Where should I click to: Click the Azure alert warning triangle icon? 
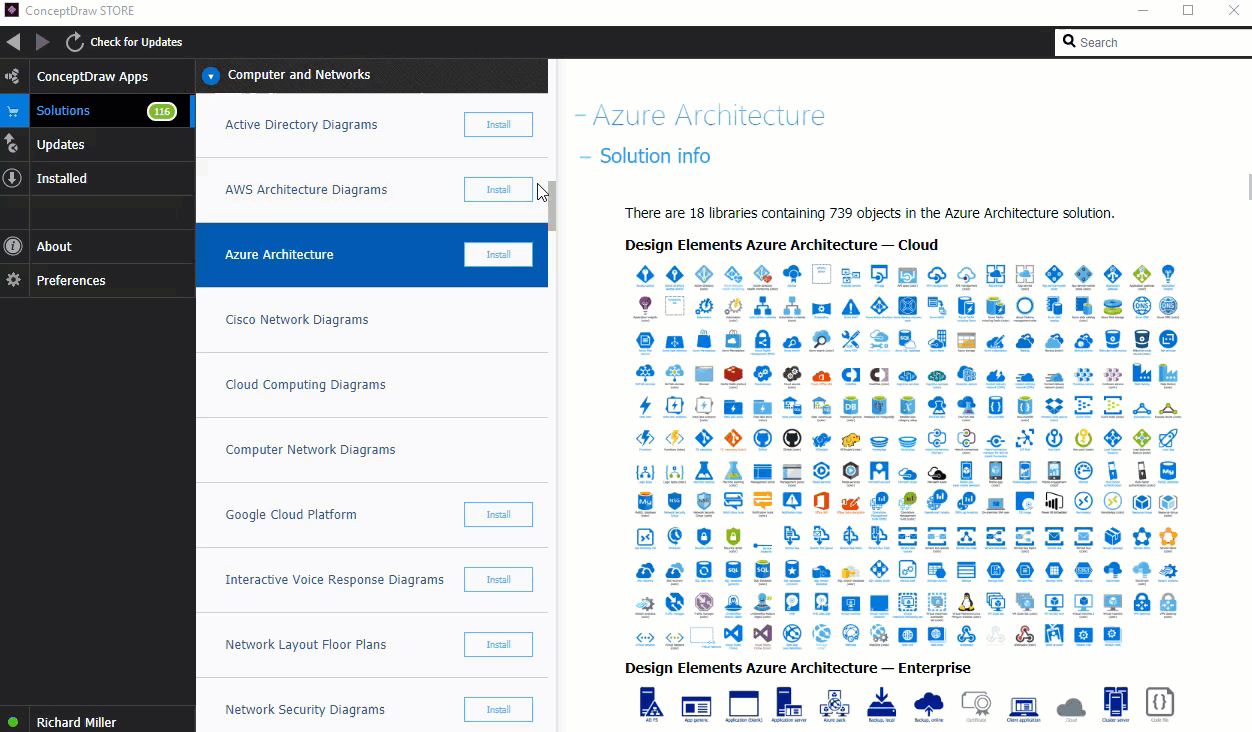tap(850, 308)
